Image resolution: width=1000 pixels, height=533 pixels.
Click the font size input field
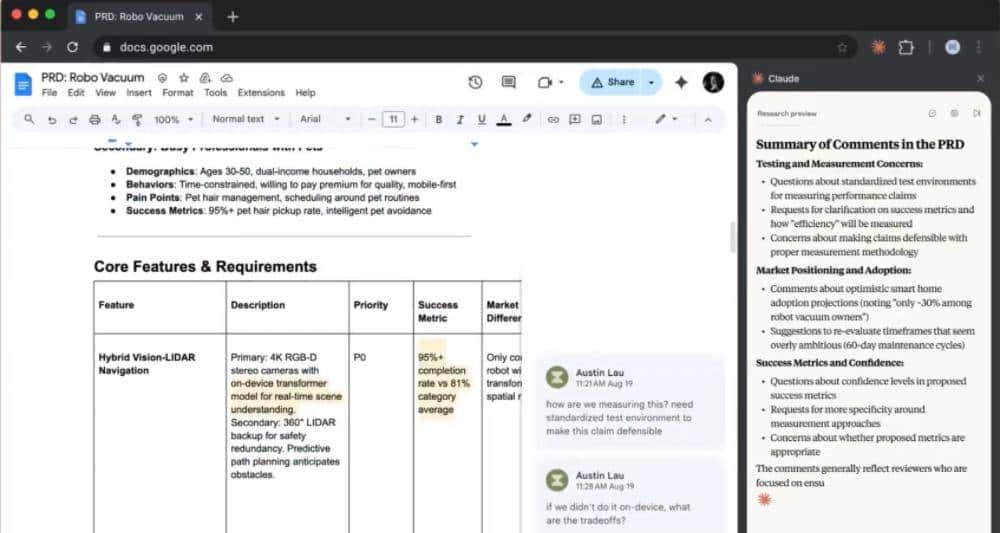tap(393, 119)
